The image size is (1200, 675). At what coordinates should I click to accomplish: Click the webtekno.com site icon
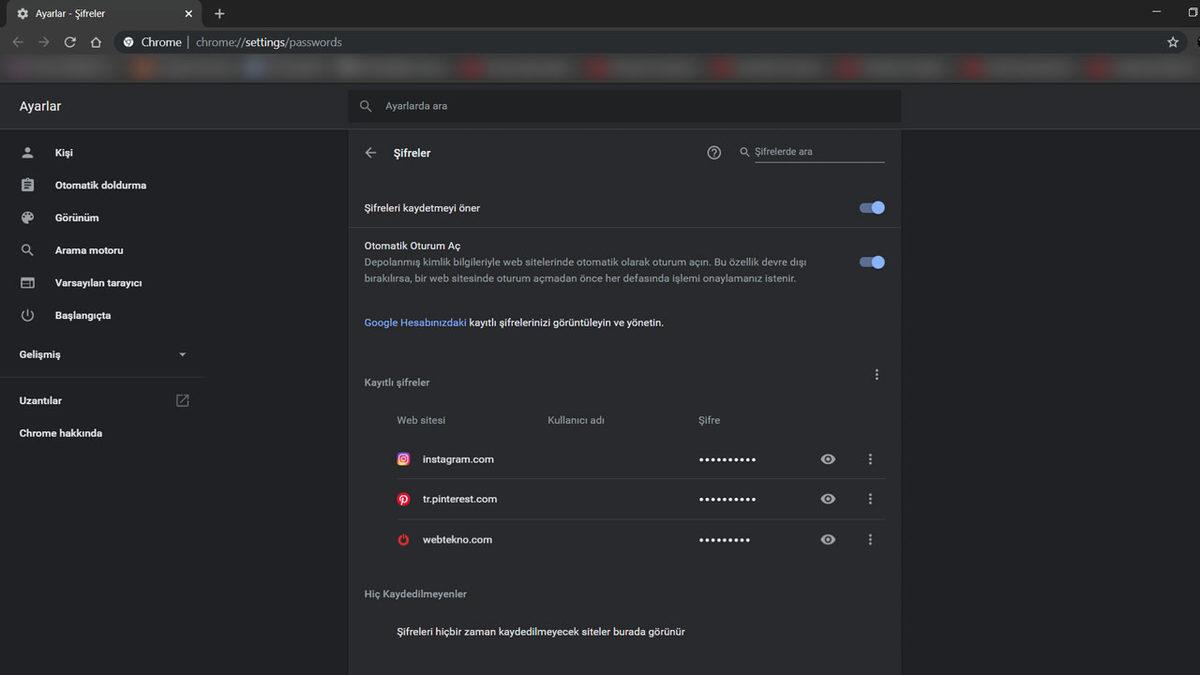[x=403, y=539]
